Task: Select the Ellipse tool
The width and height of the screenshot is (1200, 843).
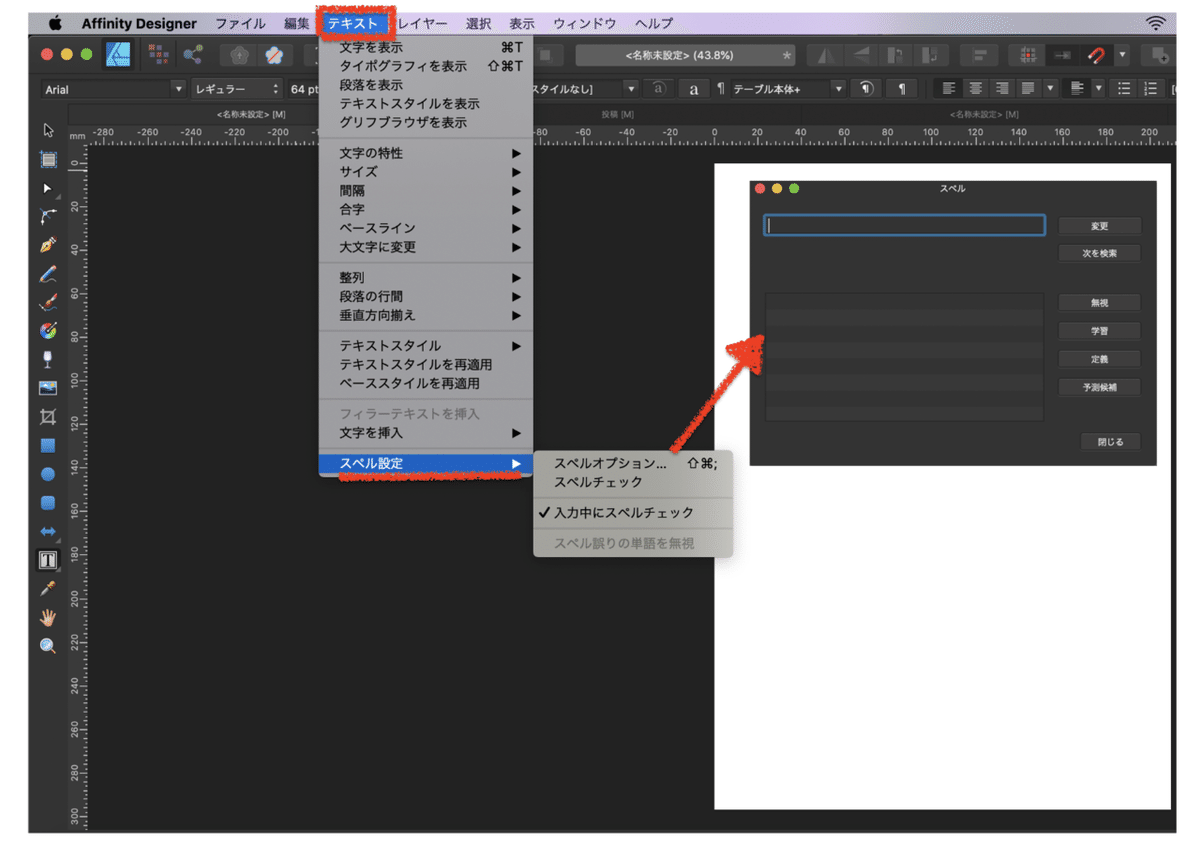Action: (x=48, y=474)
